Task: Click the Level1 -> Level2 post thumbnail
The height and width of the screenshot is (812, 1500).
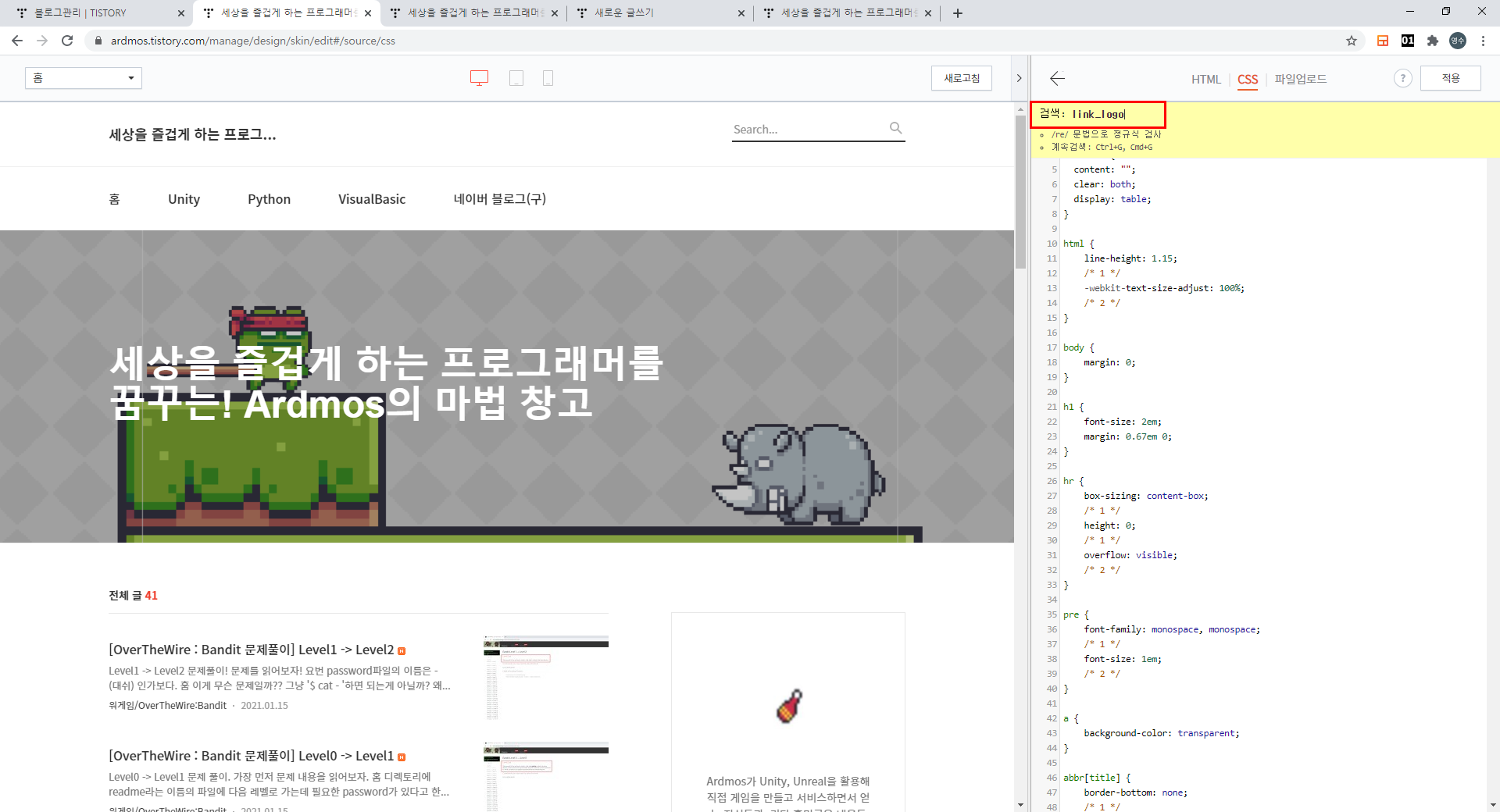Action: [546, 677]
